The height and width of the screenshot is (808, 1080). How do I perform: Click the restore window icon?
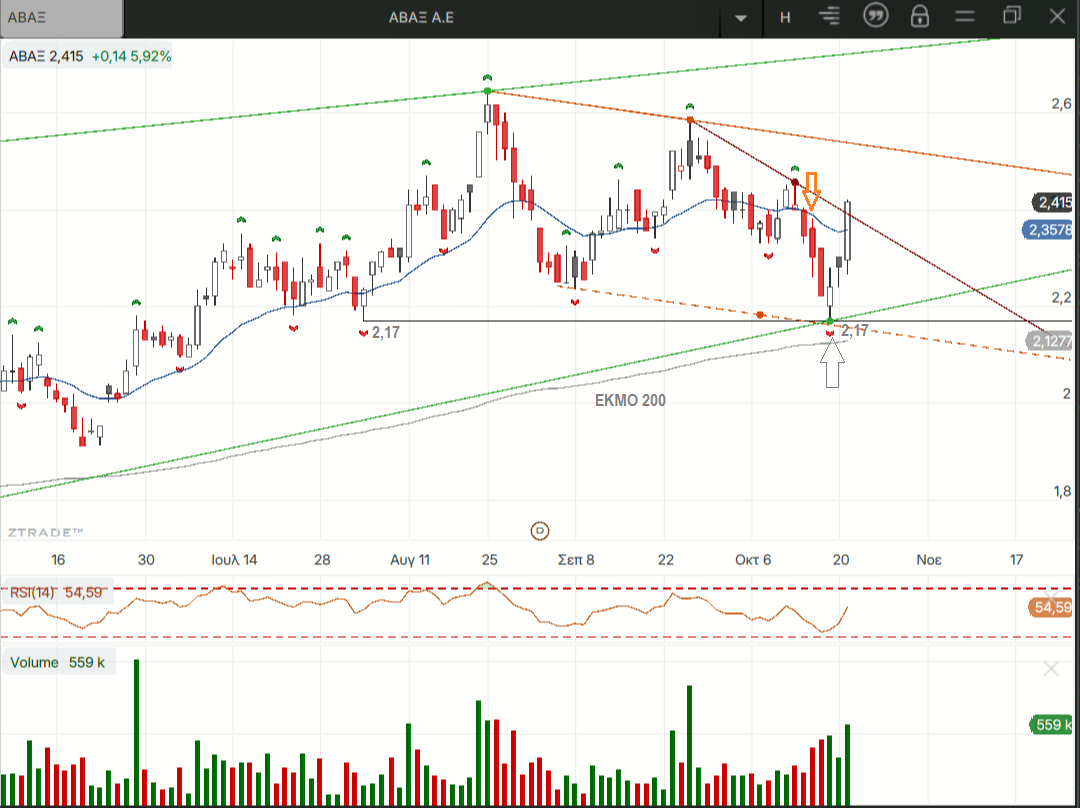1012,16
